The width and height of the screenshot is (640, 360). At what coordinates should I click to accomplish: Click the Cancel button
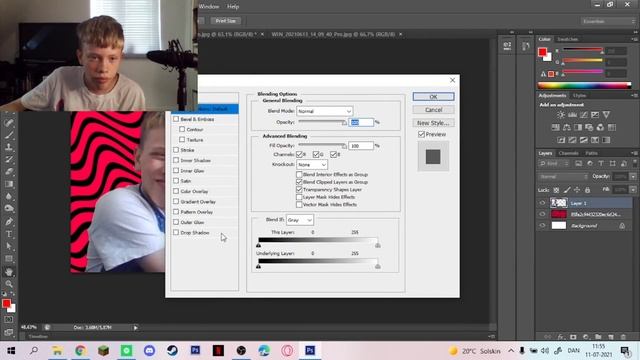pos(433,110)
